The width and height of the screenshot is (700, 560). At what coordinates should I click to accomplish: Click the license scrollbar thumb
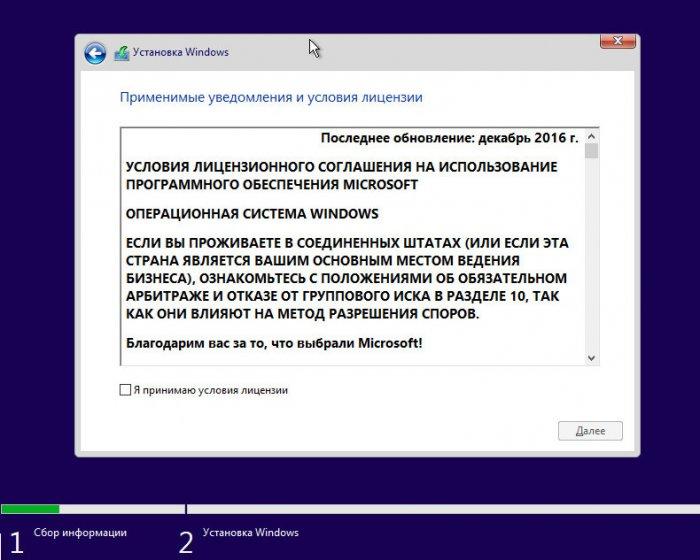(592, 151)
